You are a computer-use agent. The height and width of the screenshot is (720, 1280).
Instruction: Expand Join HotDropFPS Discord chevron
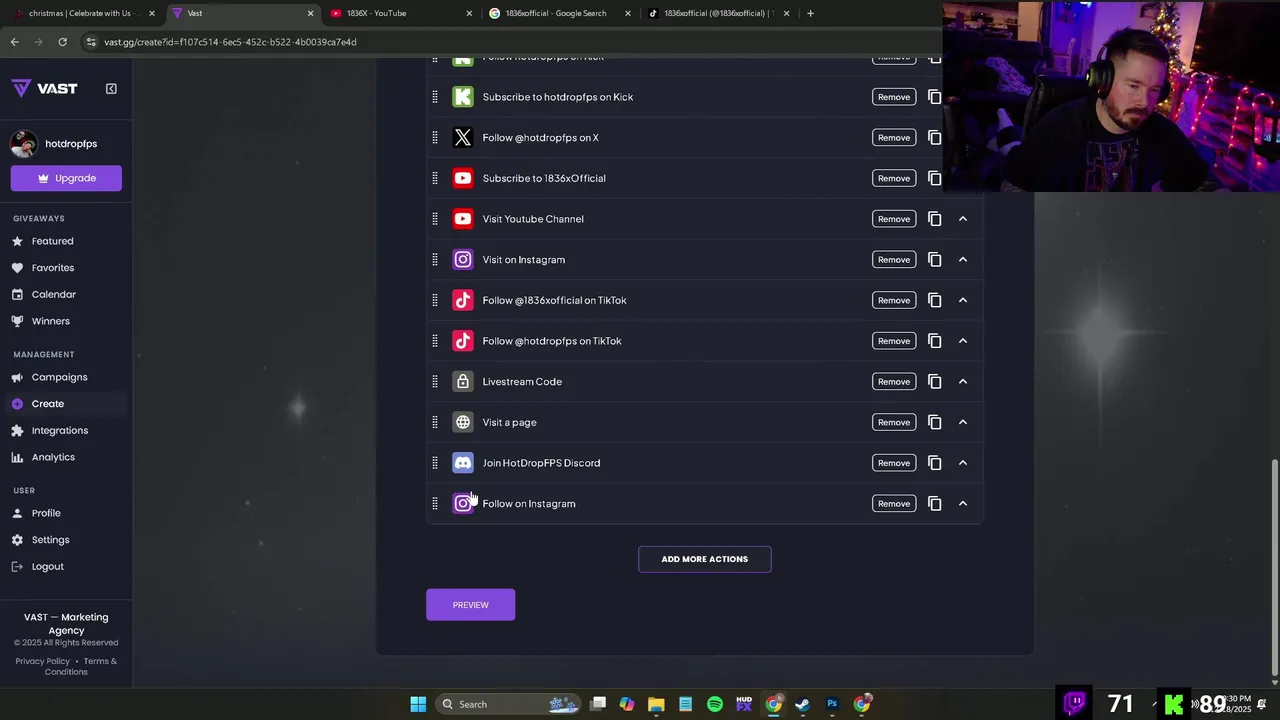[963, 463]
